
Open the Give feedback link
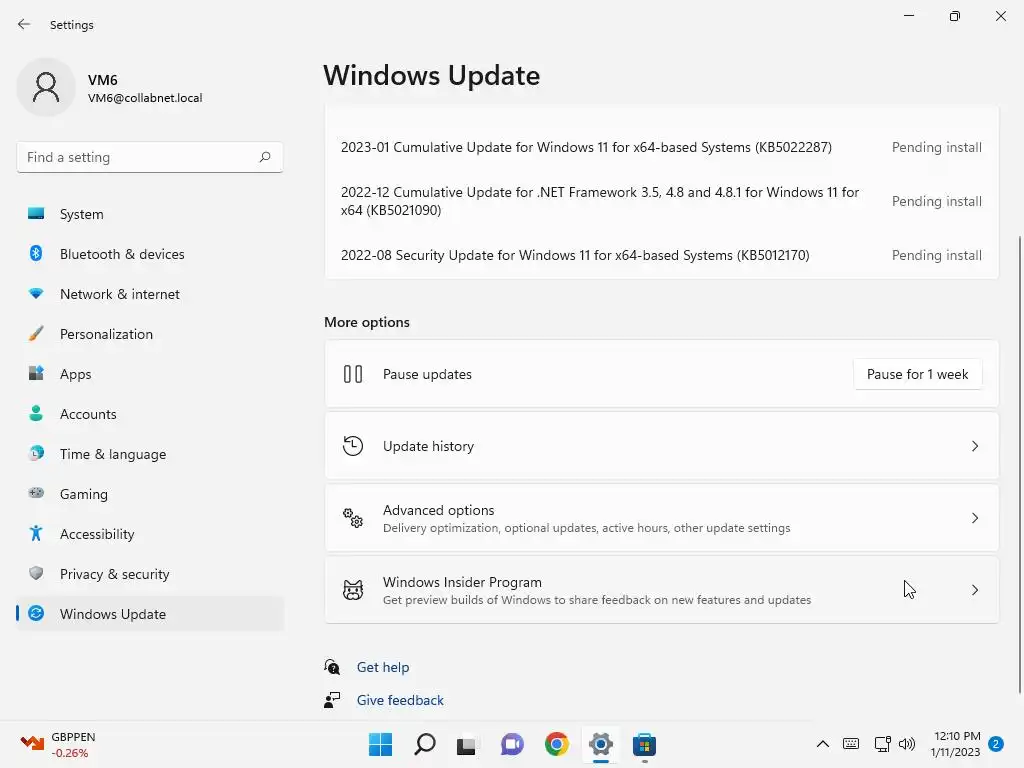point(400,700)
